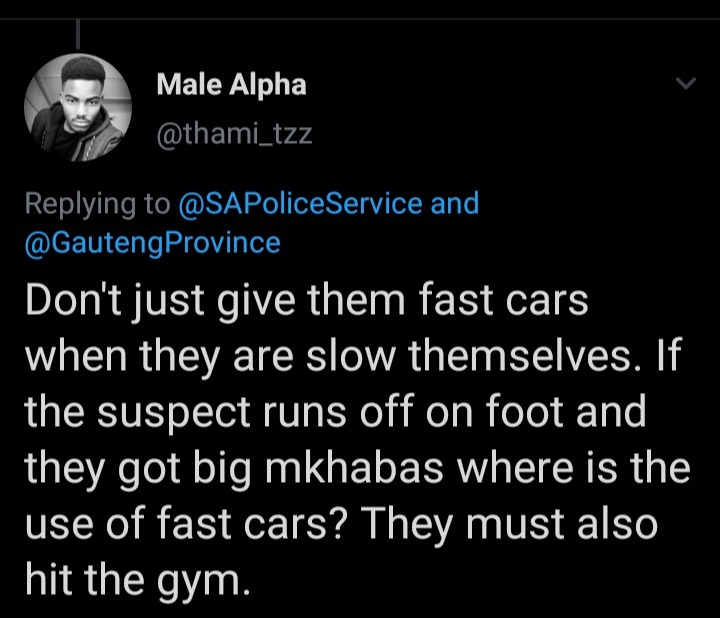Click the 'Replying to' label
The width and height of the screenshot is (720, 618).
click(97, 204)
